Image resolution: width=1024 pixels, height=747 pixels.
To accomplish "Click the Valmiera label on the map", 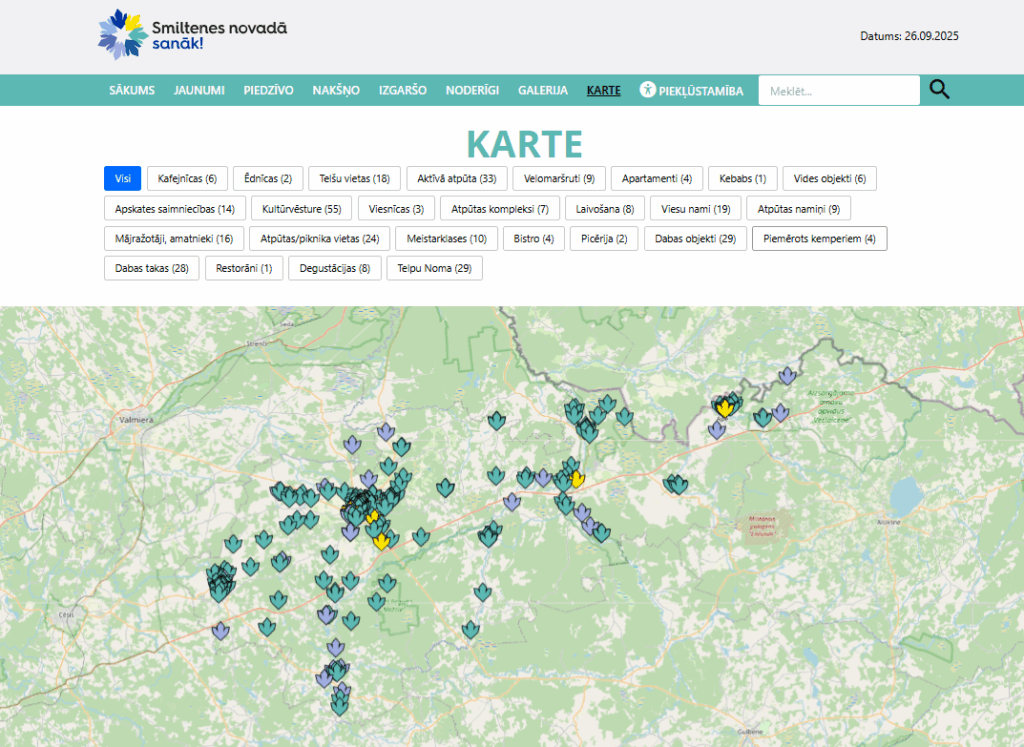I will point(134,421).
